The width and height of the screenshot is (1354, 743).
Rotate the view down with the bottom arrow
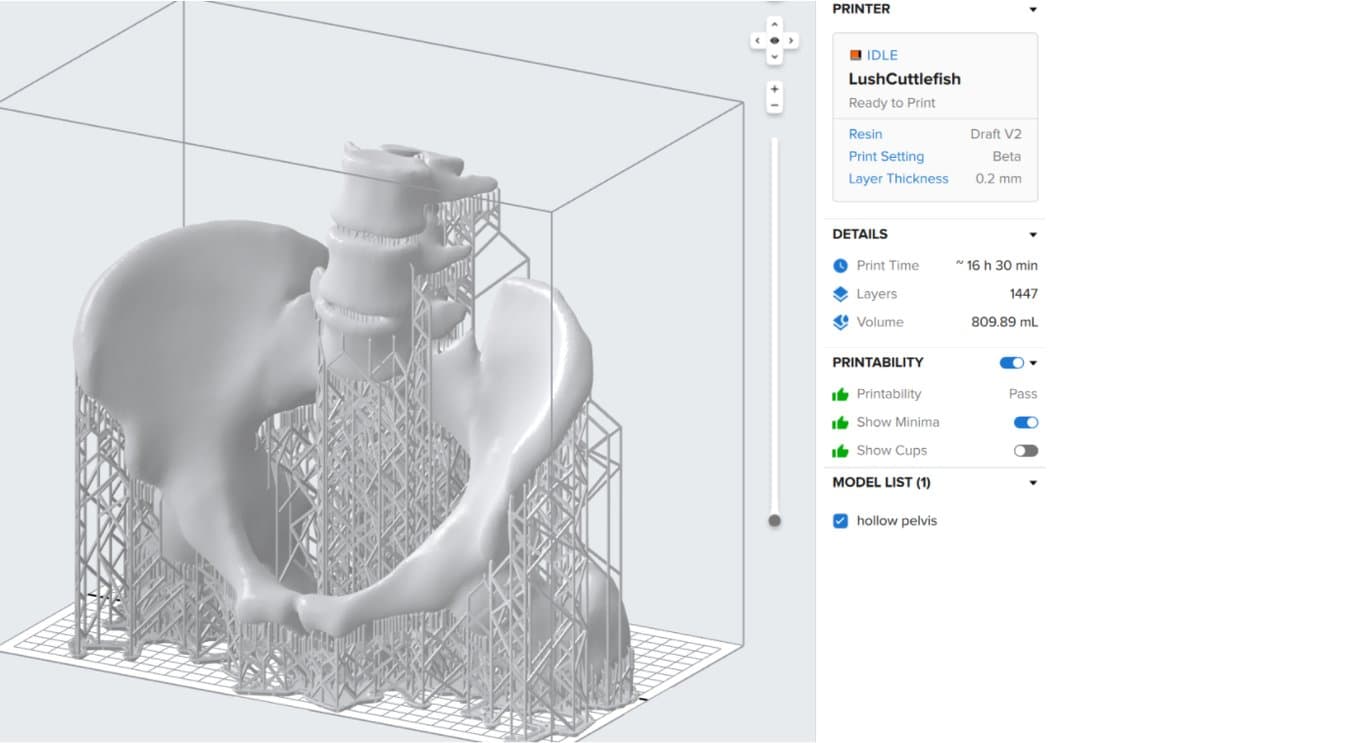774,57
